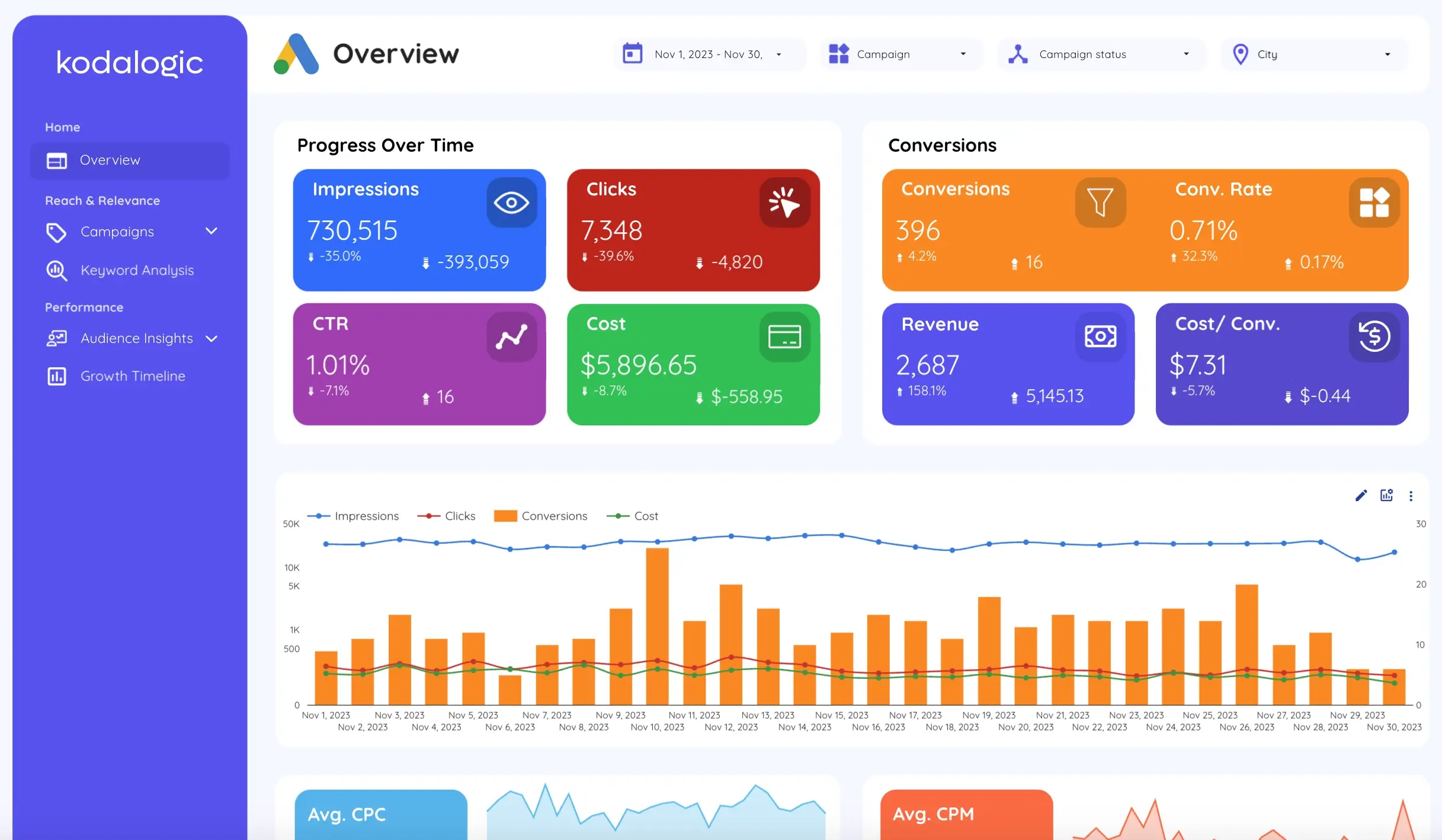Toggle Cost series in chart legend

click(632, 516)
